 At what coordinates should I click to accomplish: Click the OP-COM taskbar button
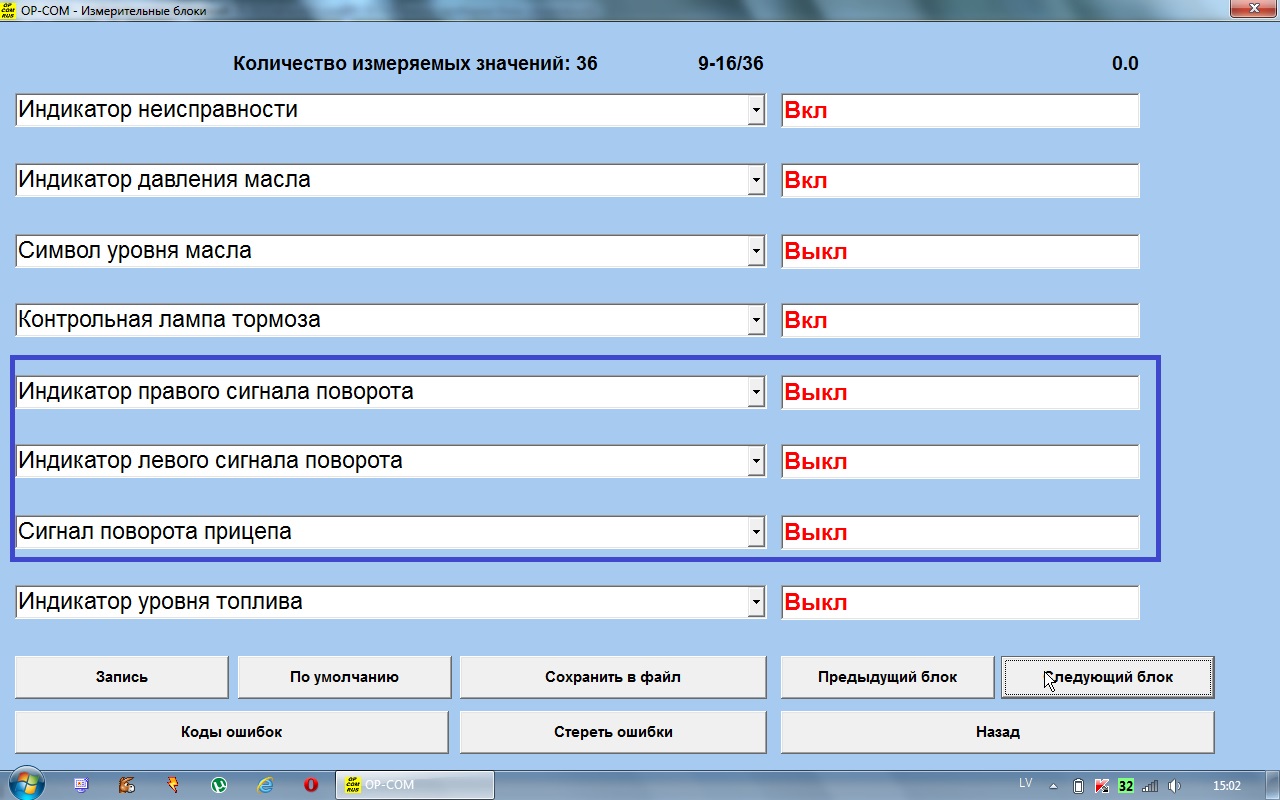[414, 785]
